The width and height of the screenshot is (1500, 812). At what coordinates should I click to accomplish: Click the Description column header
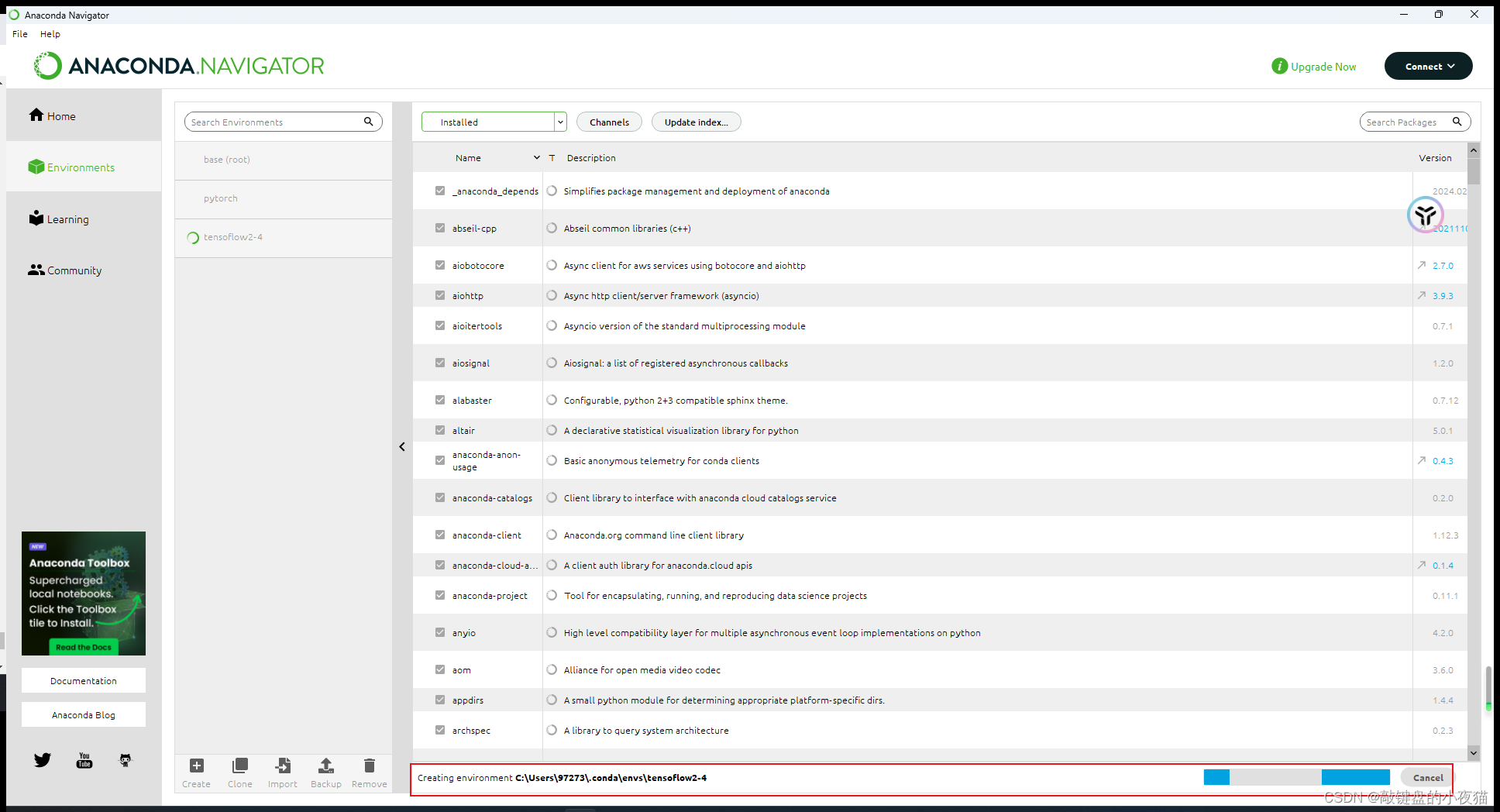pos(591,157)
